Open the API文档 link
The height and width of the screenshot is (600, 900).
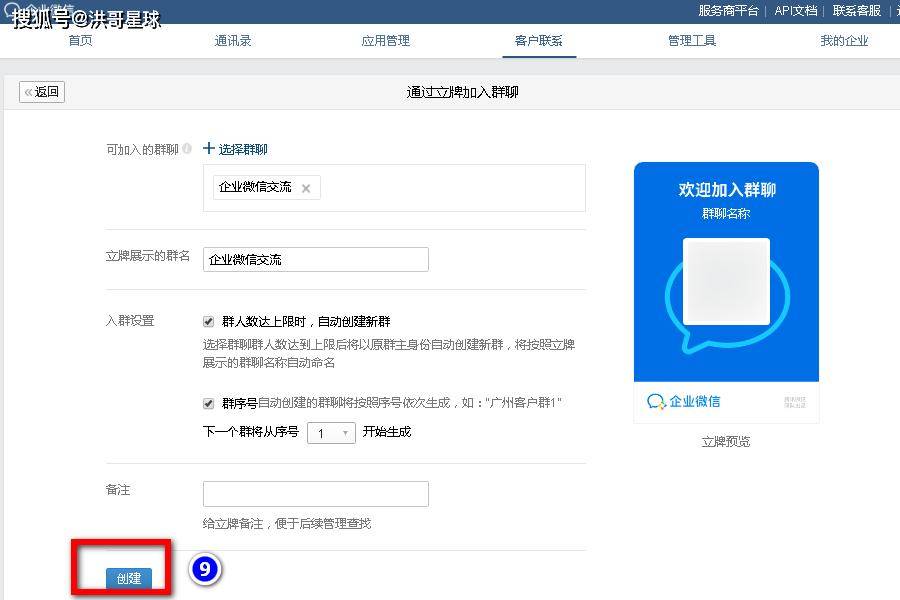click(796, 10)
